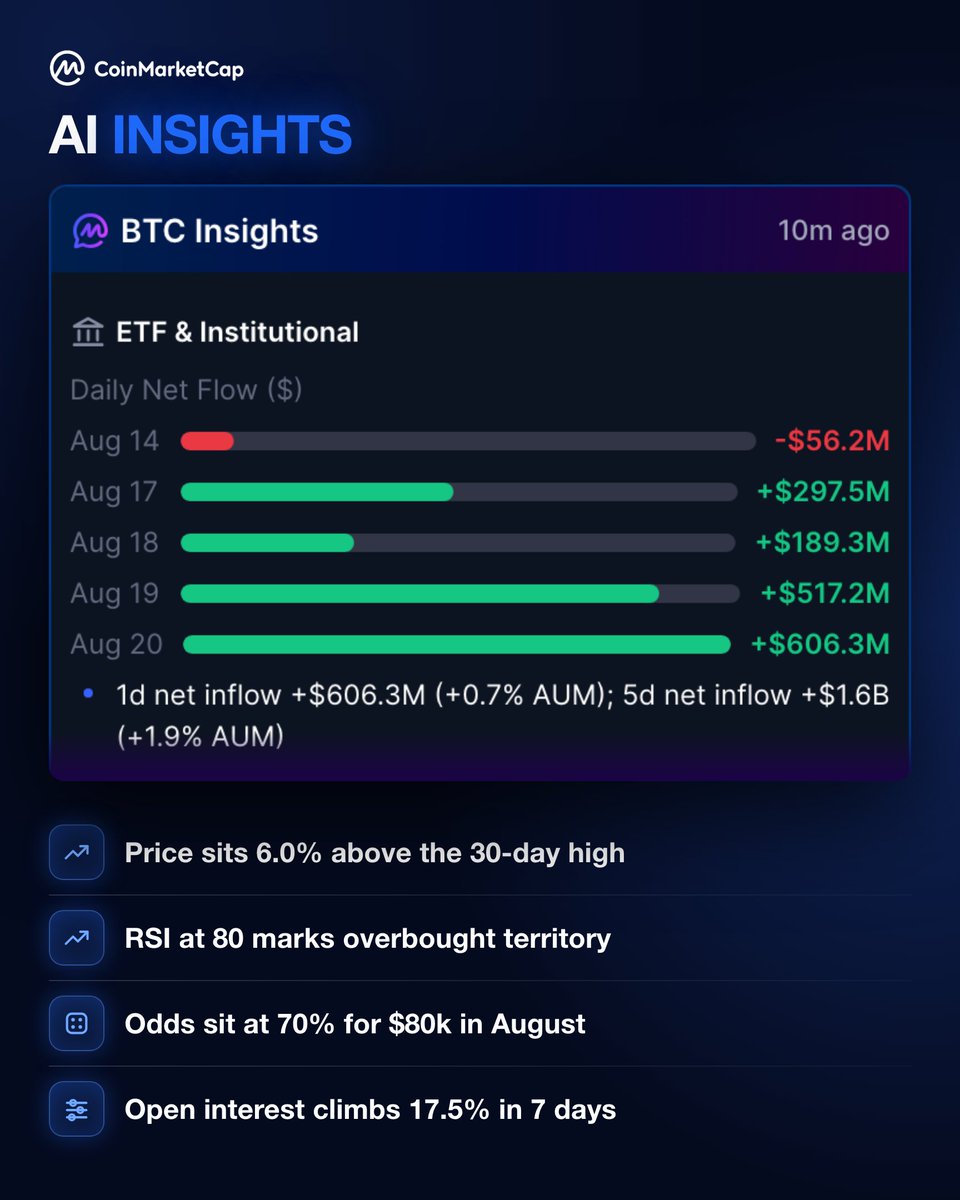Click the bank building icon beside ETF & Institutional
The height and width of the screenshot is (1200, 960).
pyautogui.click(x=88, y=332)
